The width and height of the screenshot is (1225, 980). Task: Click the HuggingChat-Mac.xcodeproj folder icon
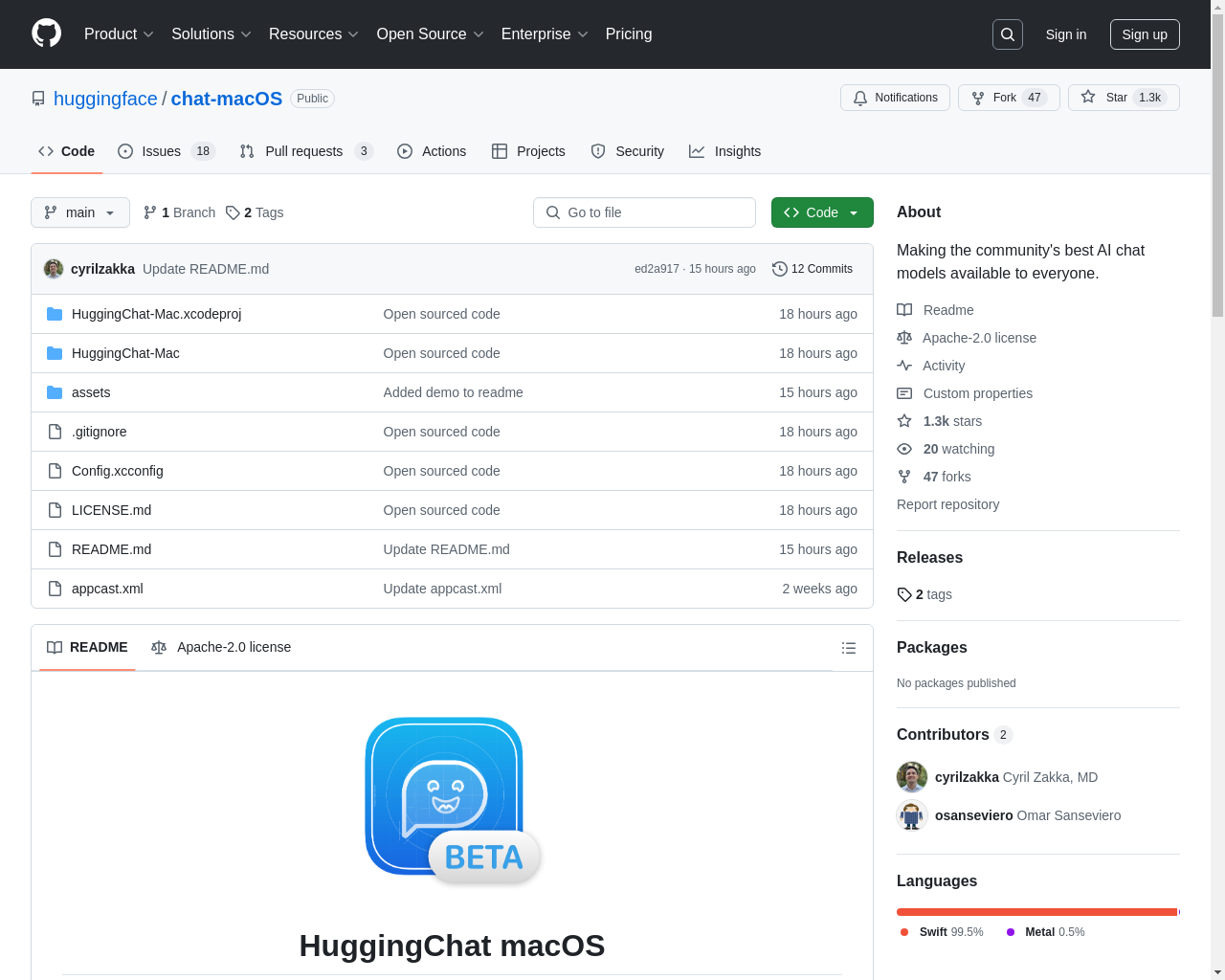tap(55, 314)
